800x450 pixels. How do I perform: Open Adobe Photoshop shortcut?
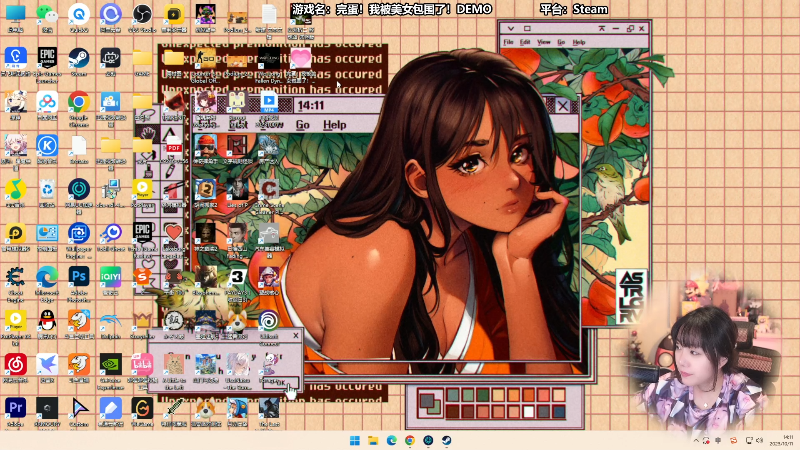(x=79, y=277)
